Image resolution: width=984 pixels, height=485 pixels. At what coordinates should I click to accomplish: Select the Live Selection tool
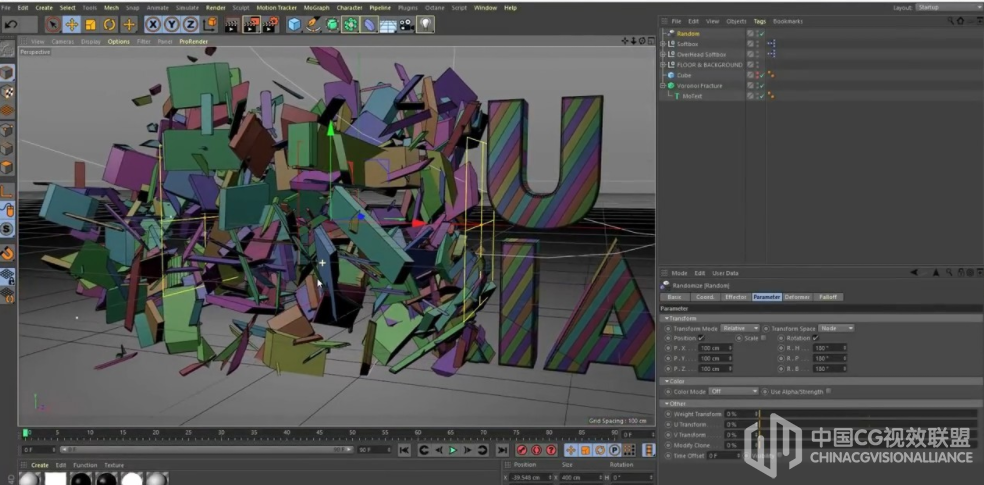[x=53, y=24]
